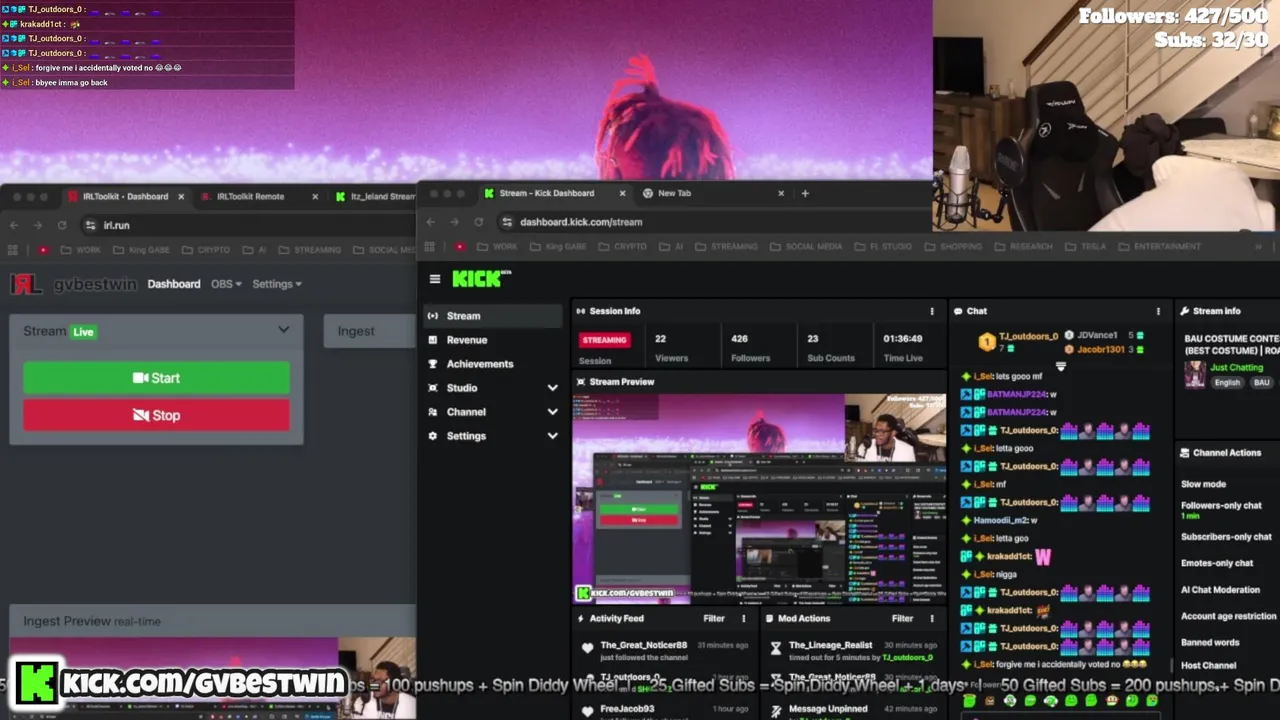Click Channel Actions header icon
This screenshot has width=1280, height=720.
[x=1185, y=453]
